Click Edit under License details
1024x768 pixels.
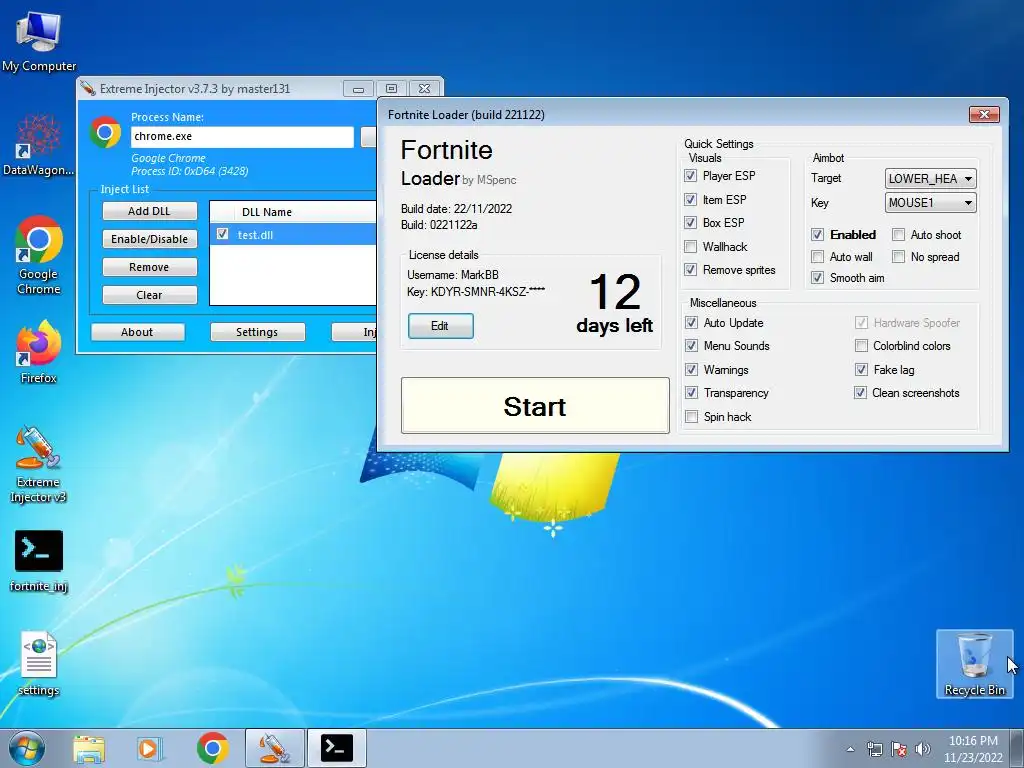tap(440, 326)
